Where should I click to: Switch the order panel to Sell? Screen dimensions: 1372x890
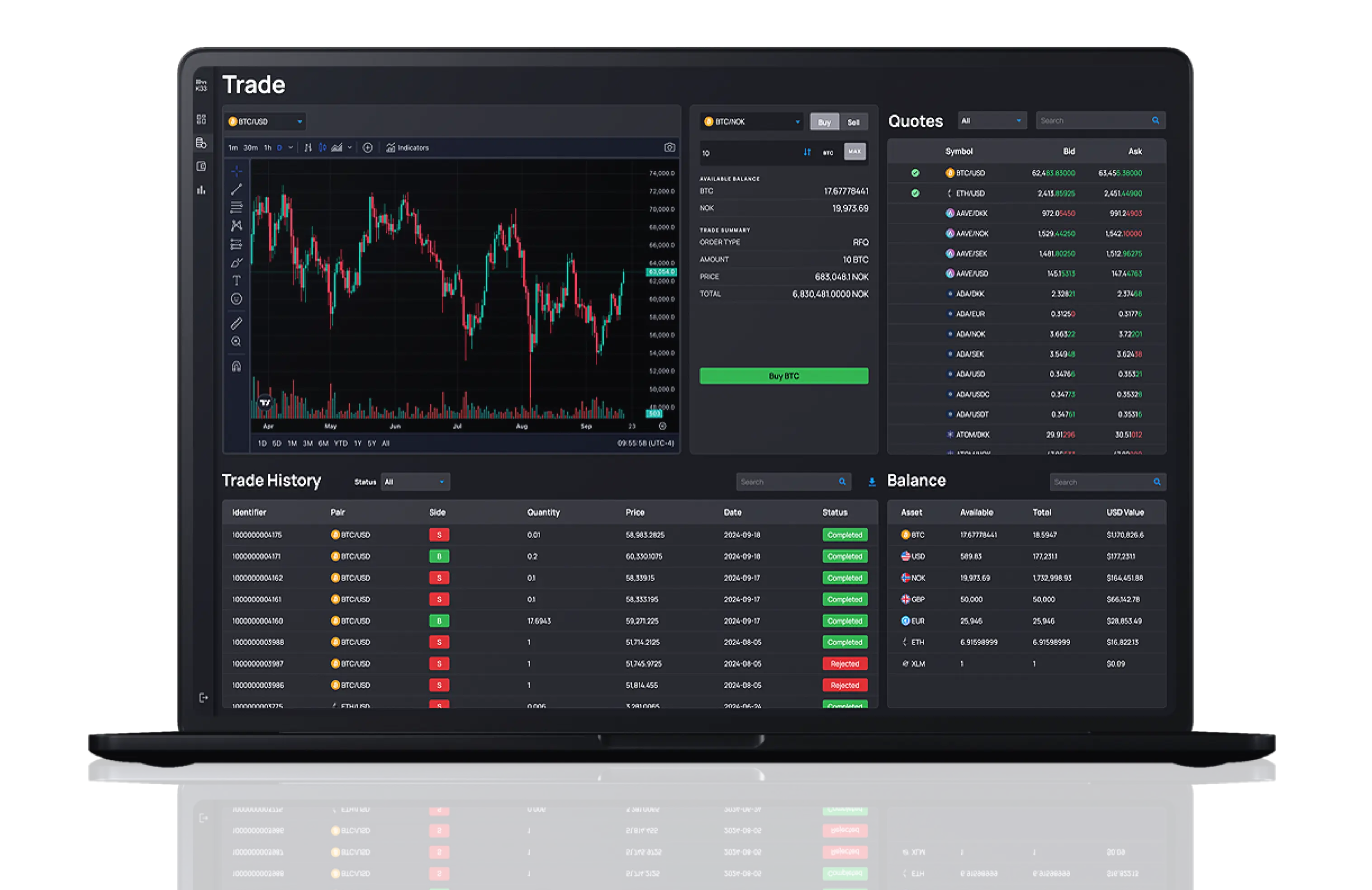[854, 122]
